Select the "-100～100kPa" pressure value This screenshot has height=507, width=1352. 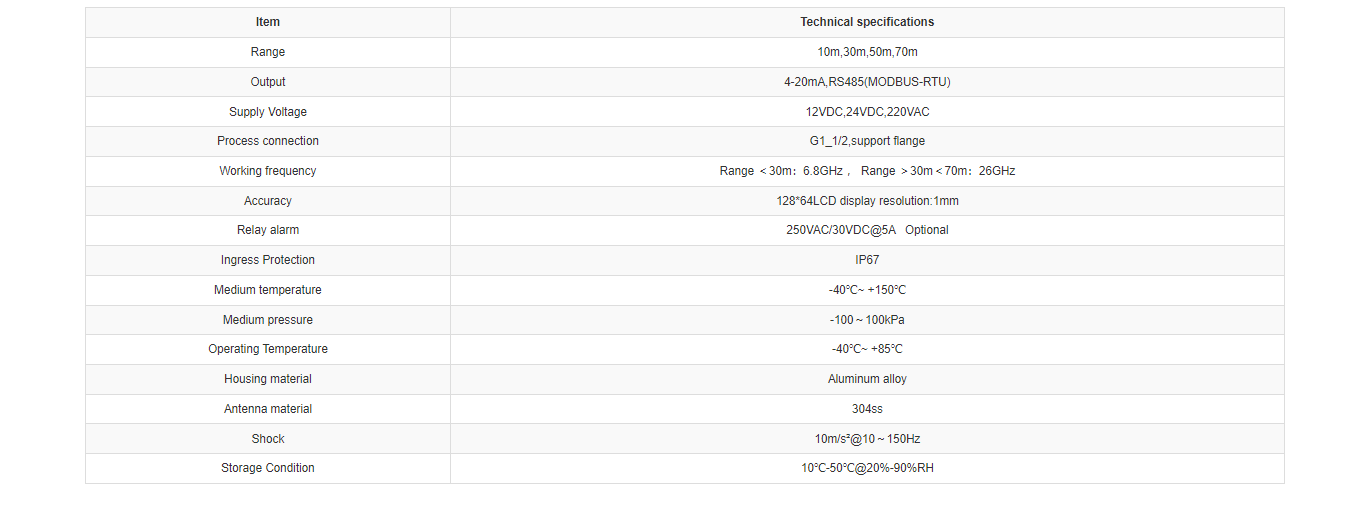click(x=867, y=320)
